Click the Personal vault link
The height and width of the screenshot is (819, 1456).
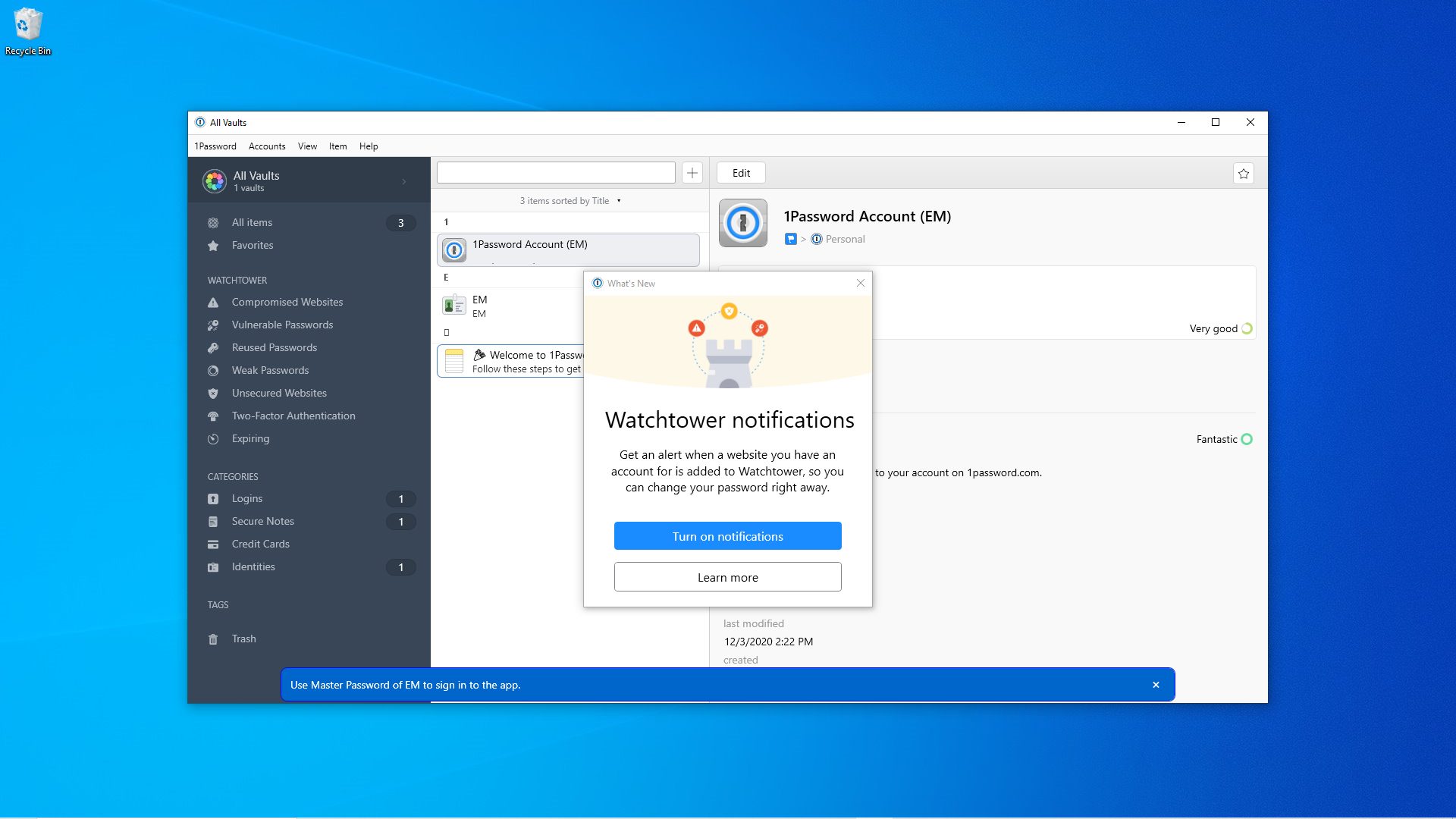tap(845, 240)
